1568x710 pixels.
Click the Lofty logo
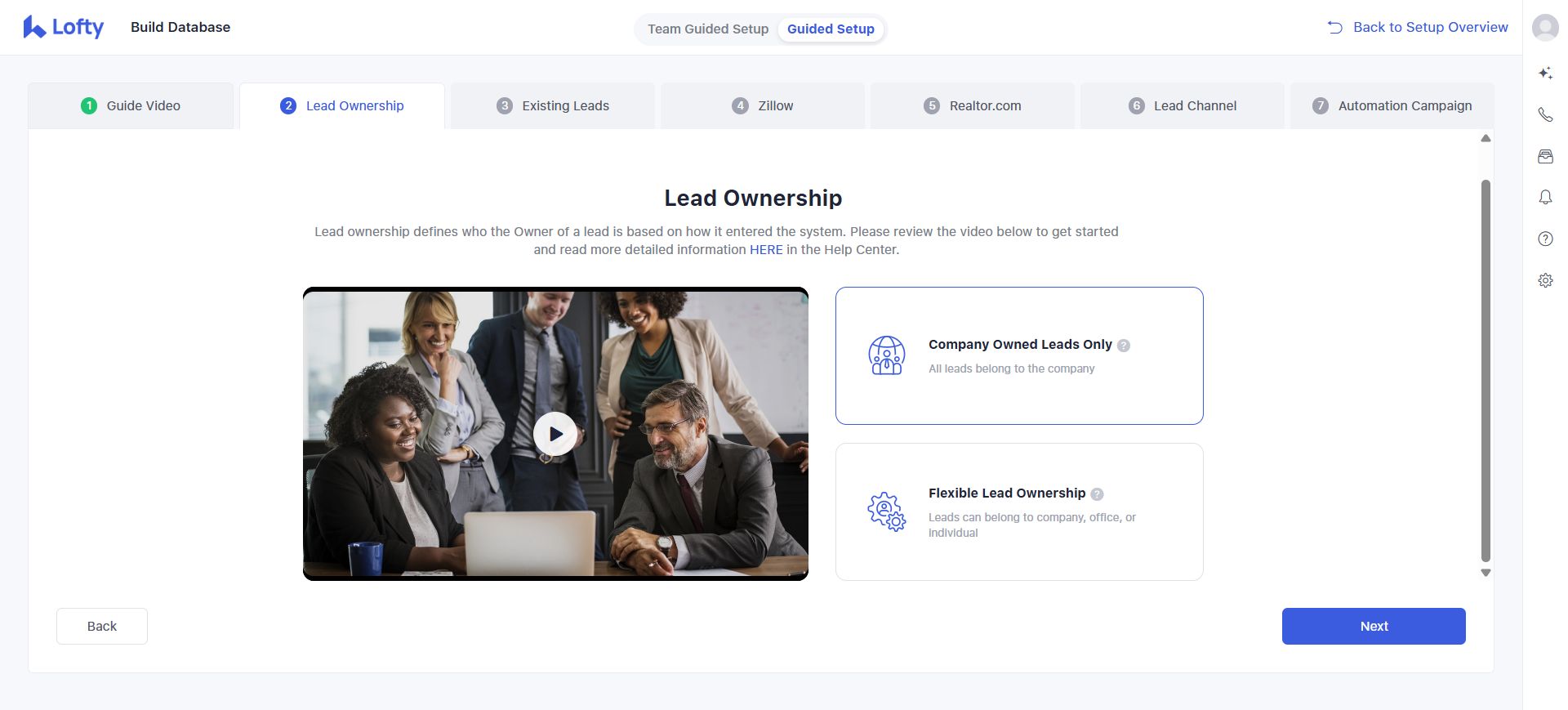point(64,27)
